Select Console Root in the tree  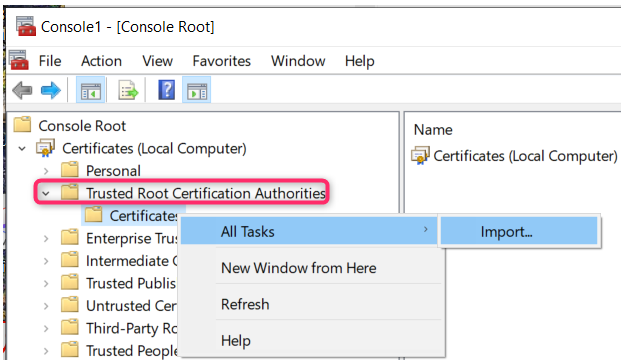pos(82,126)
